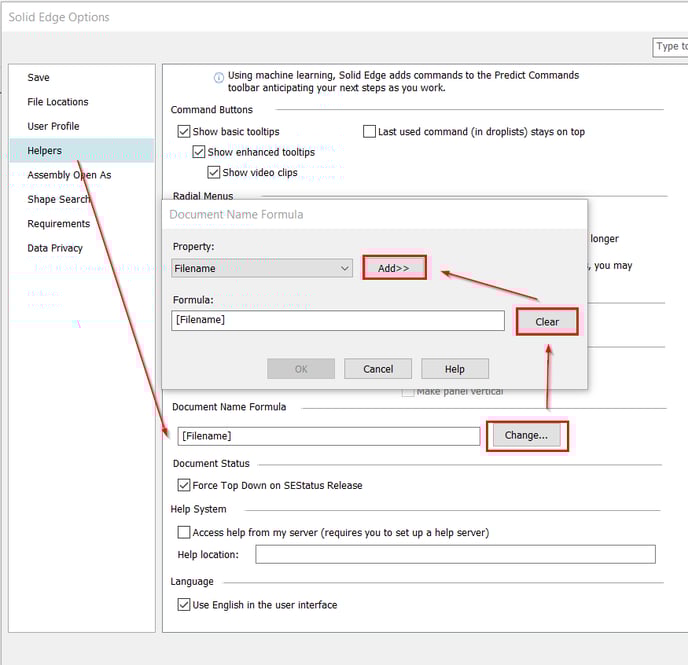Open the Data Privacy category
The height and width of the screenshot is (665, 688).
pyautogui.click(x=55, y=248)
